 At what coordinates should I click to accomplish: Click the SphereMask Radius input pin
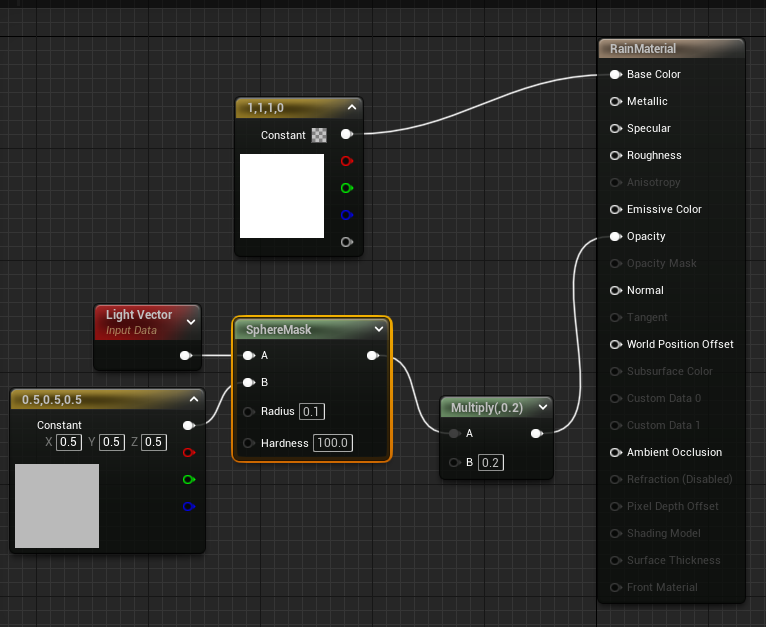click(x=249, y=412)
